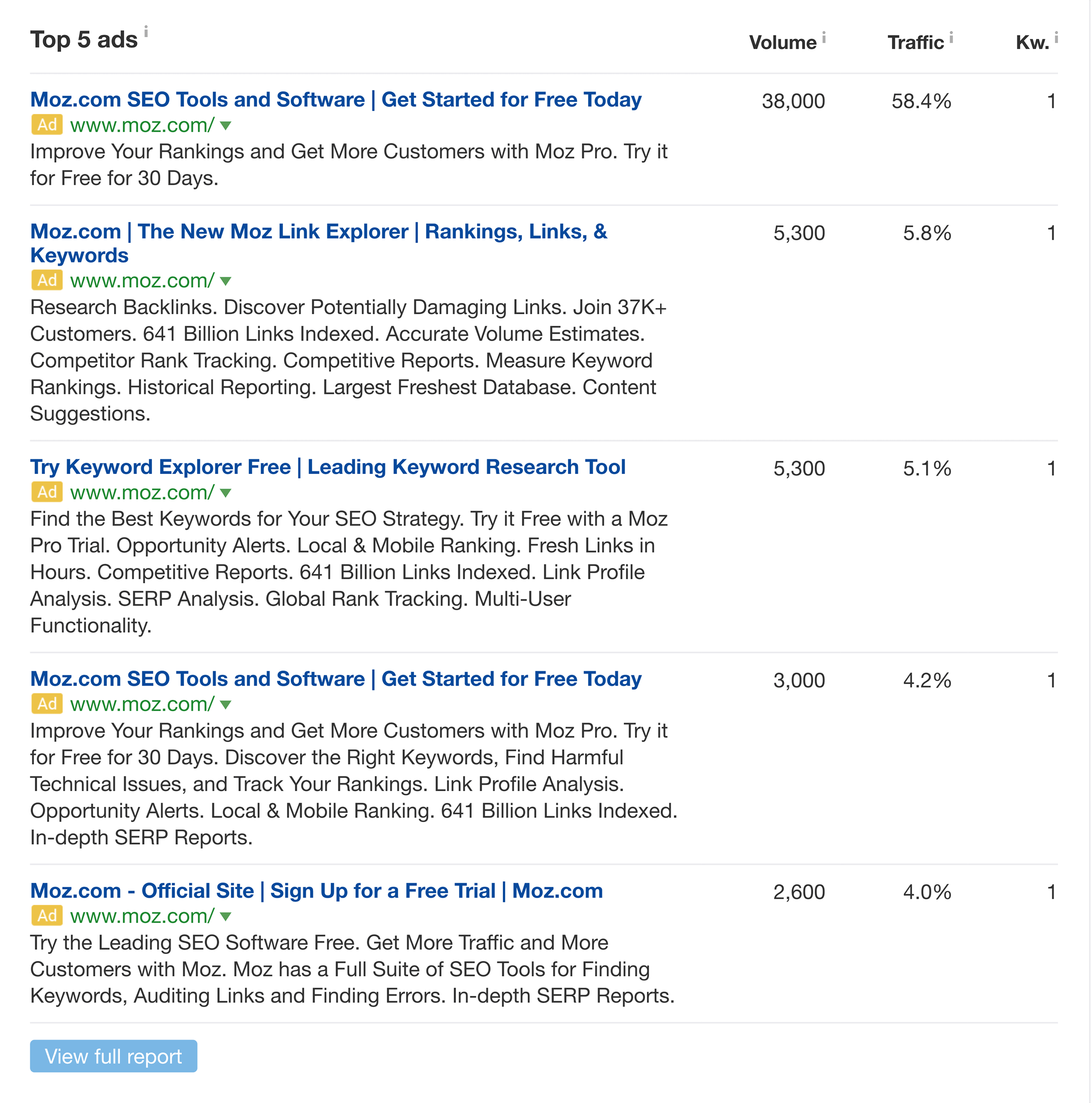Click the Kw. column header
Screen dimensions: 1092x1103
[1033, 42]
